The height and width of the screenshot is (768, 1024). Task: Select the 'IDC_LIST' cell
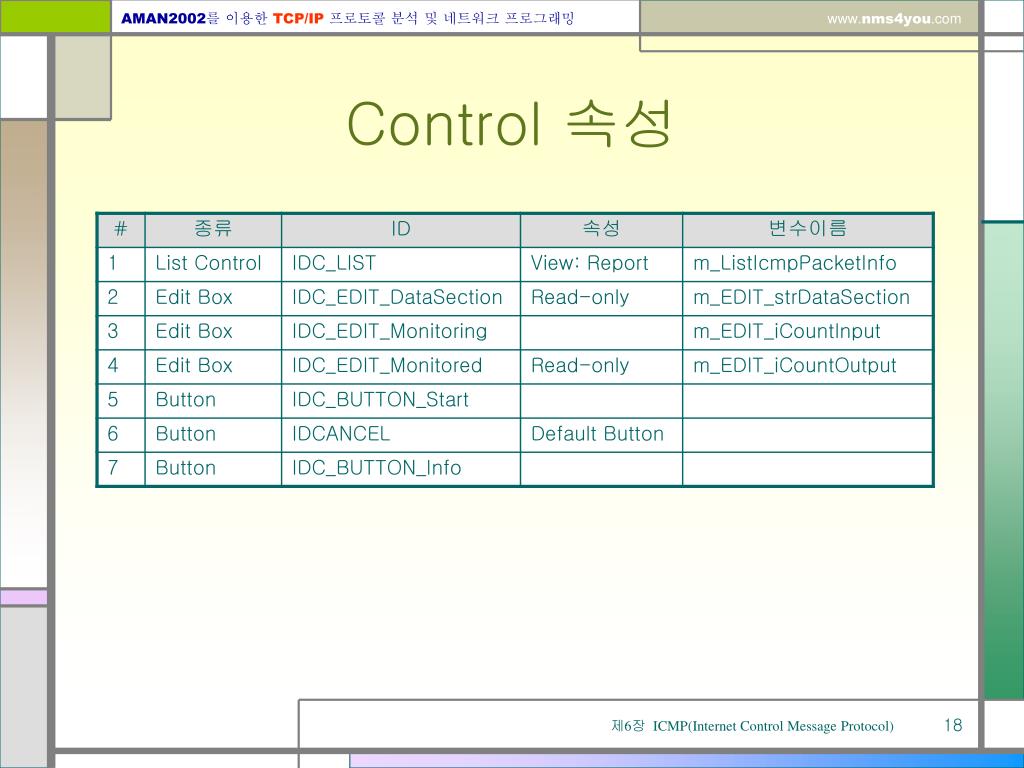[400, 263]
